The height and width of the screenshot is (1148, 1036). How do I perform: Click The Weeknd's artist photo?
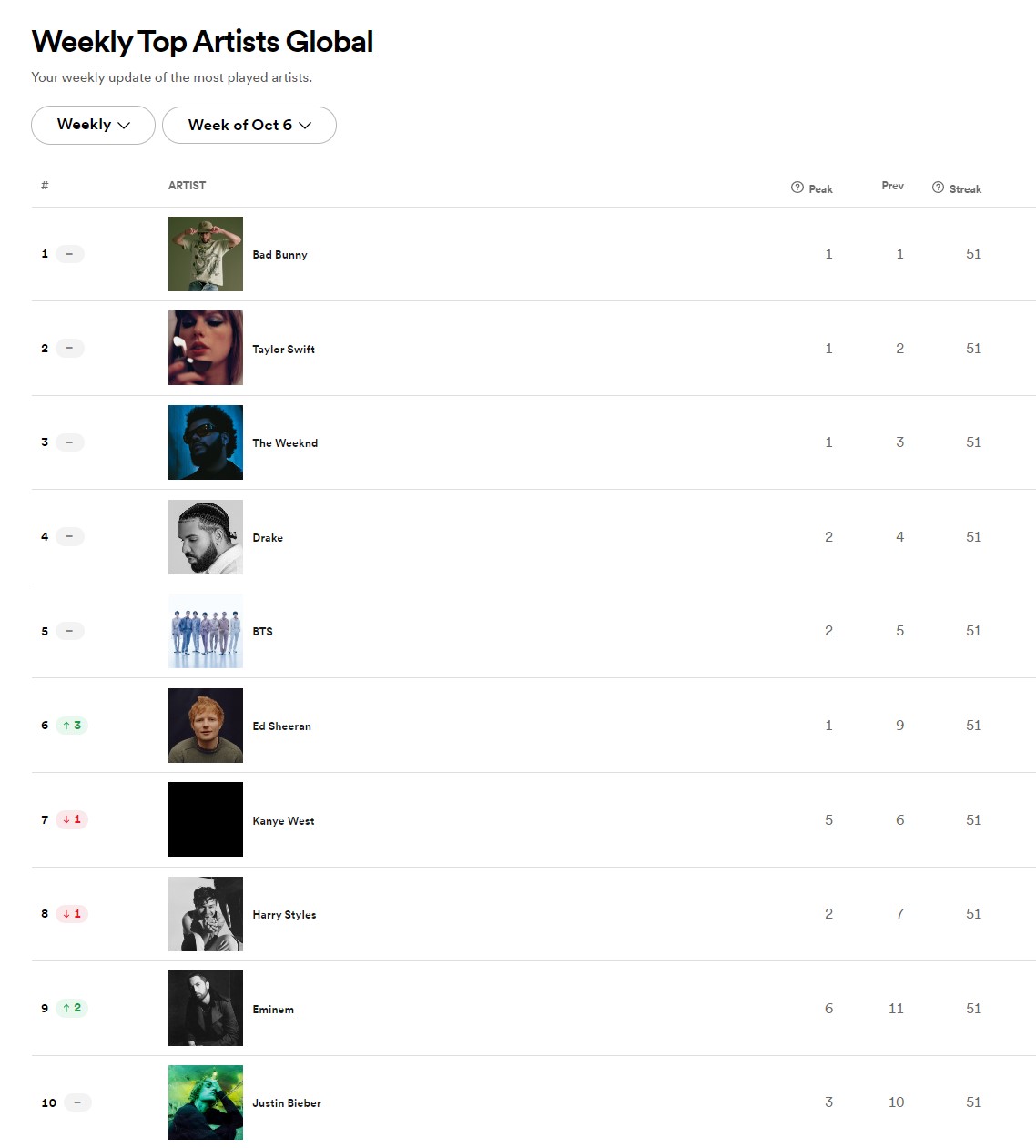pos(205,442)
